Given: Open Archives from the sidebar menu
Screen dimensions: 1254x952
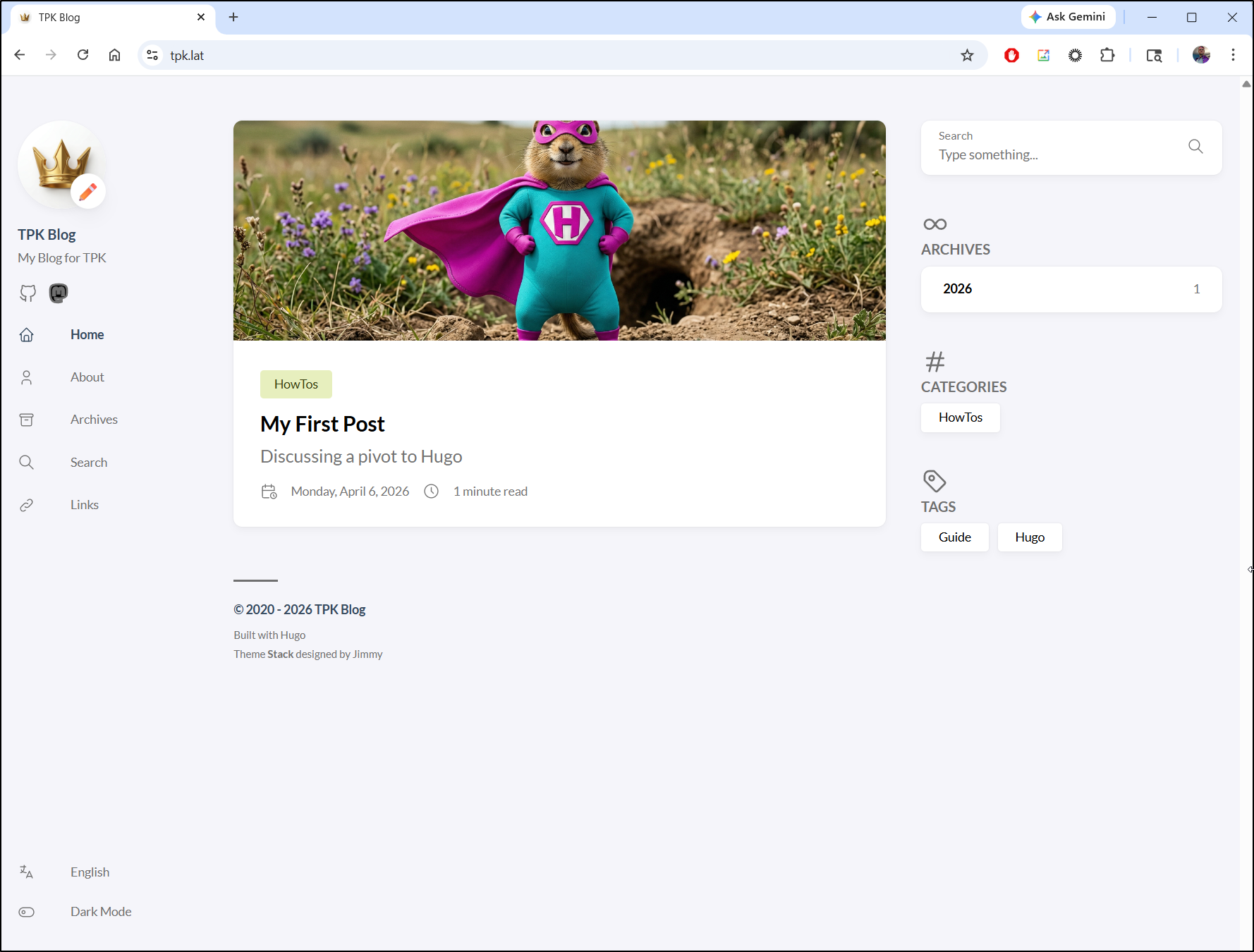Looking at the screenshot, I should tap(94, 420).
